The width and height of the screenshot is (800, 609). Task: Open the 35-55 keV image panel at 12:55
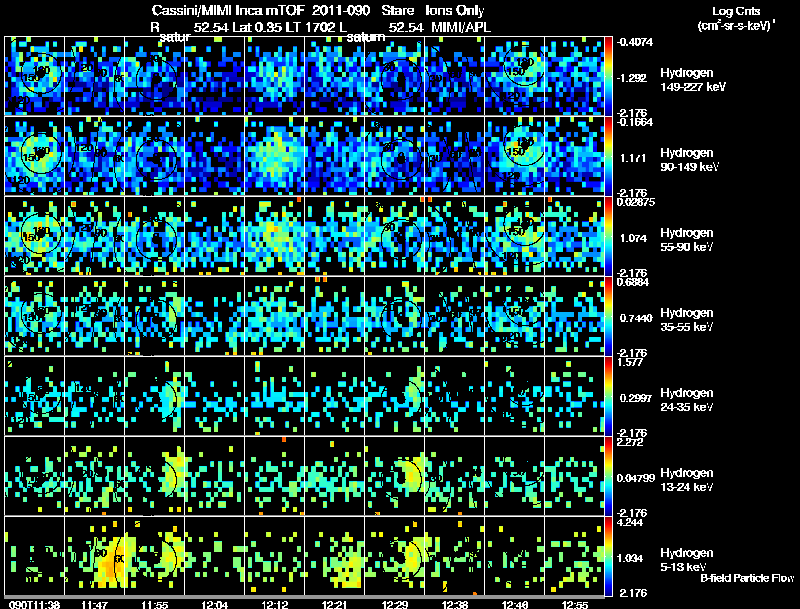(574, 316)
